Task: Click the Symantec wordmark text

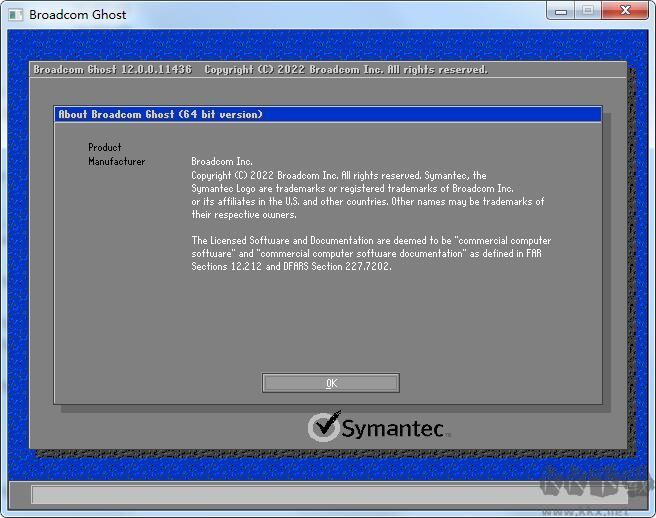Action: coord(395,428)
